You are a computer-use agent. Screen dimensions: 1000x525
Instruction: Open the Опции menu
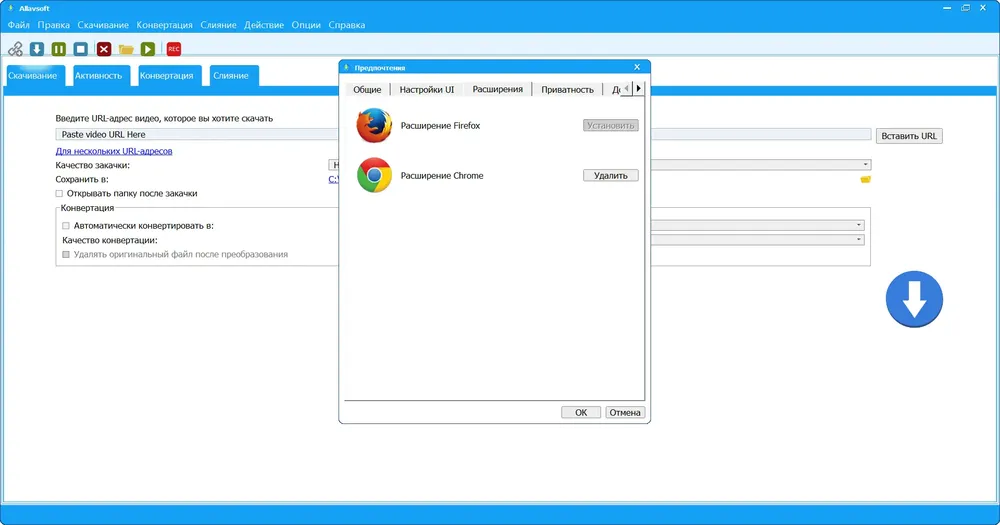click(x=306, y=25)
